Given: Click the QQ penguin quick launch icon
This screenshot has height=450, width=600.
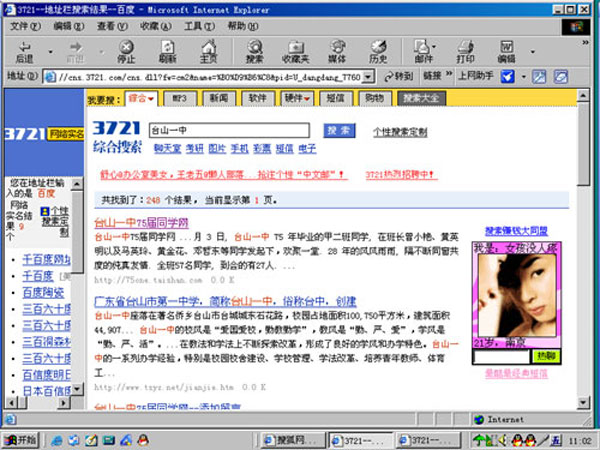Looking at the screenshot, I should click(x=143, y=440).
